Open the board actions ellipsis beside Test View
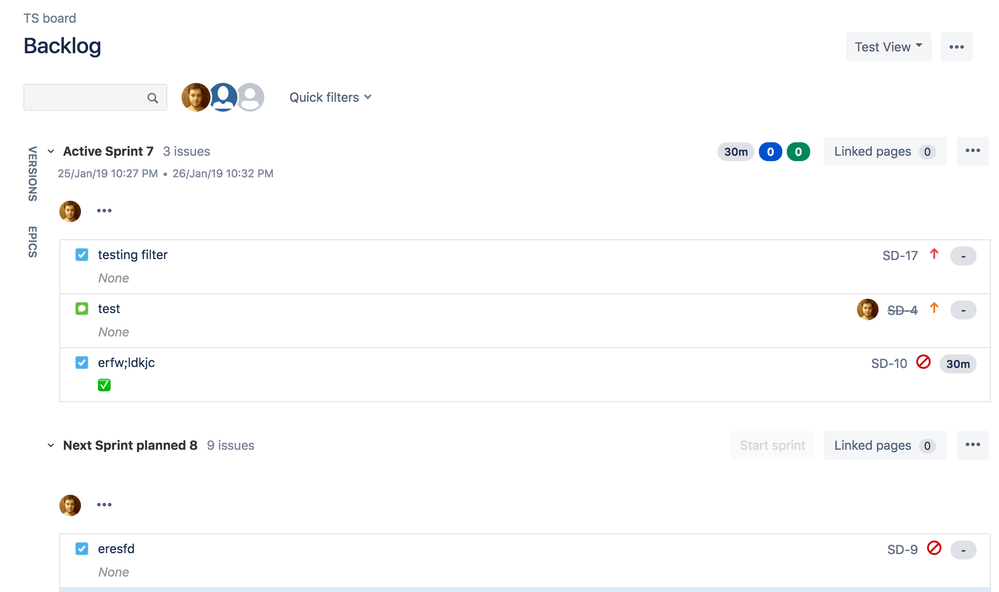Screen dimensions: 999x592 [x=956, y=46]
